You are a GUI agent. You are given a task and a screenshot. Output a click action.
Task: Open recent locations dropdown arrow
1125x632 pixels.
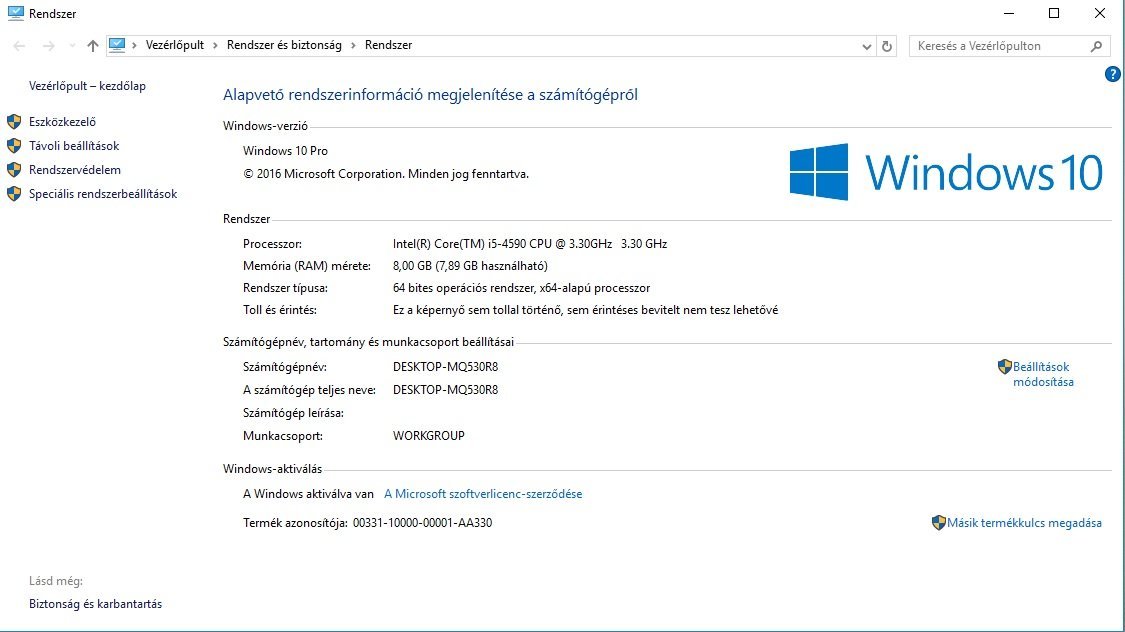pos(72,46)
